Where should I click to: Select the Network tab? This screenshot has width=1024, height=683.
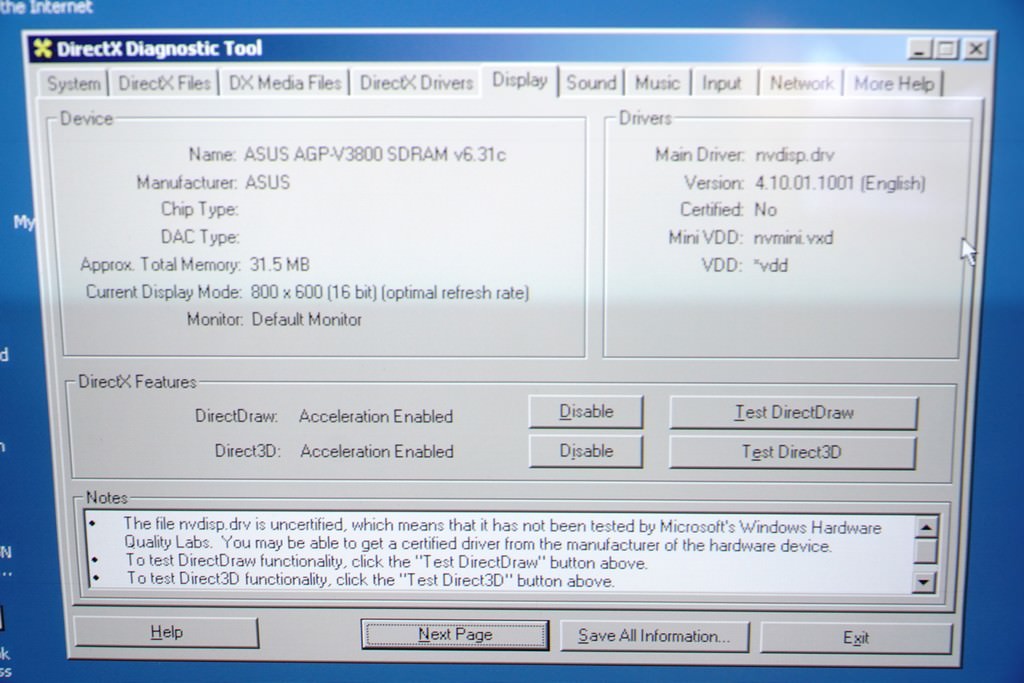tap(801, 84)
